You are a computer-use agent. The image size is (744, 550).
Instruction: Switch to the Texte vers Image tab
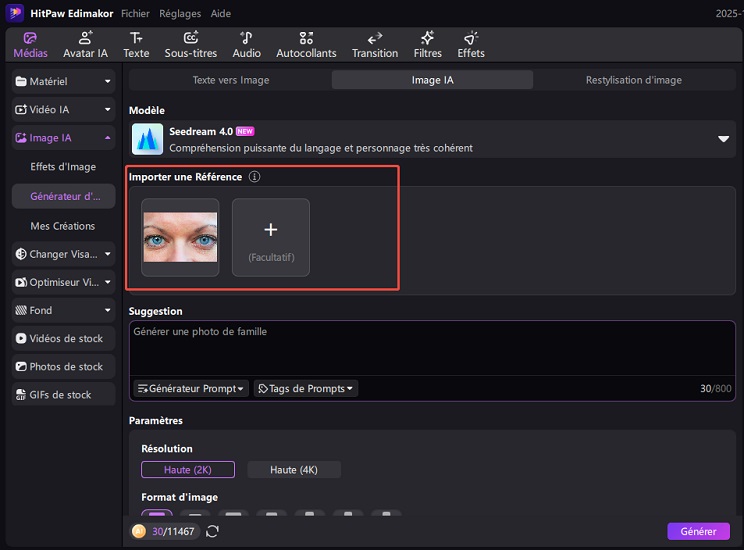click(230, 80)
